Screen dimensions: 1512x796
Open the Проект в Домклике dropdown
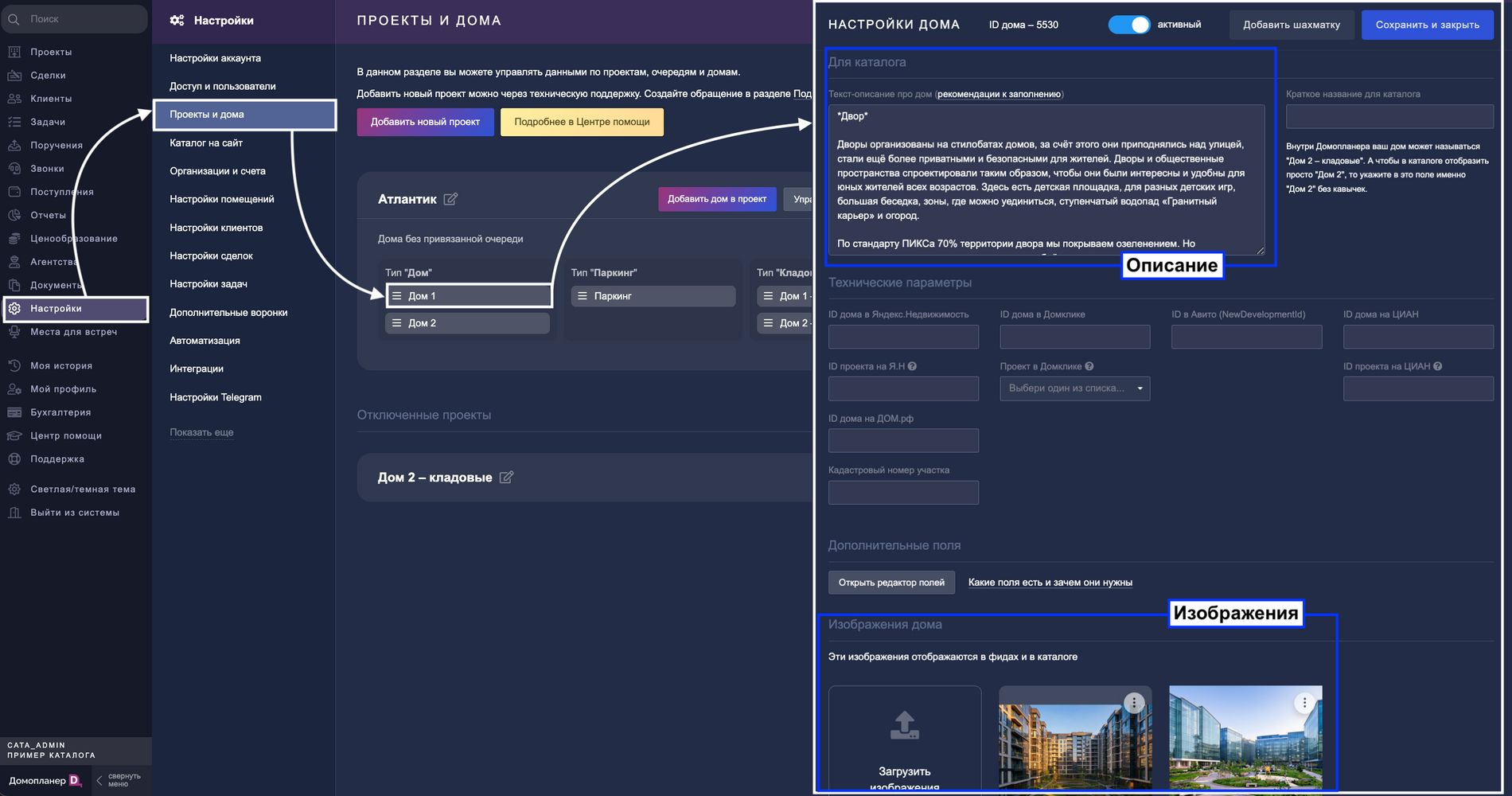tap(1074, 388)
